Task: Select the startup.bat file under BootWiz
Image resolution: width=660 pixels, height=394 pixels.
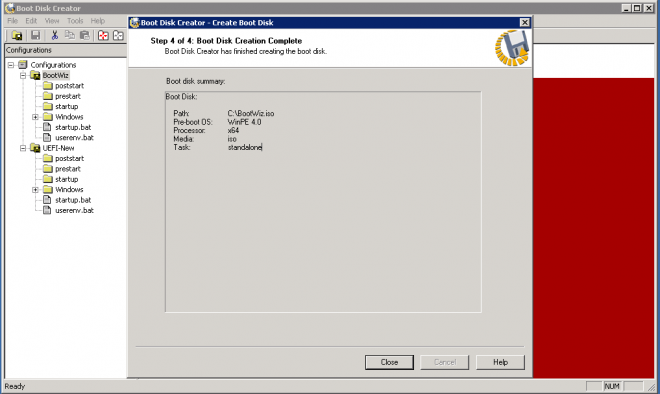Action: 73,127
